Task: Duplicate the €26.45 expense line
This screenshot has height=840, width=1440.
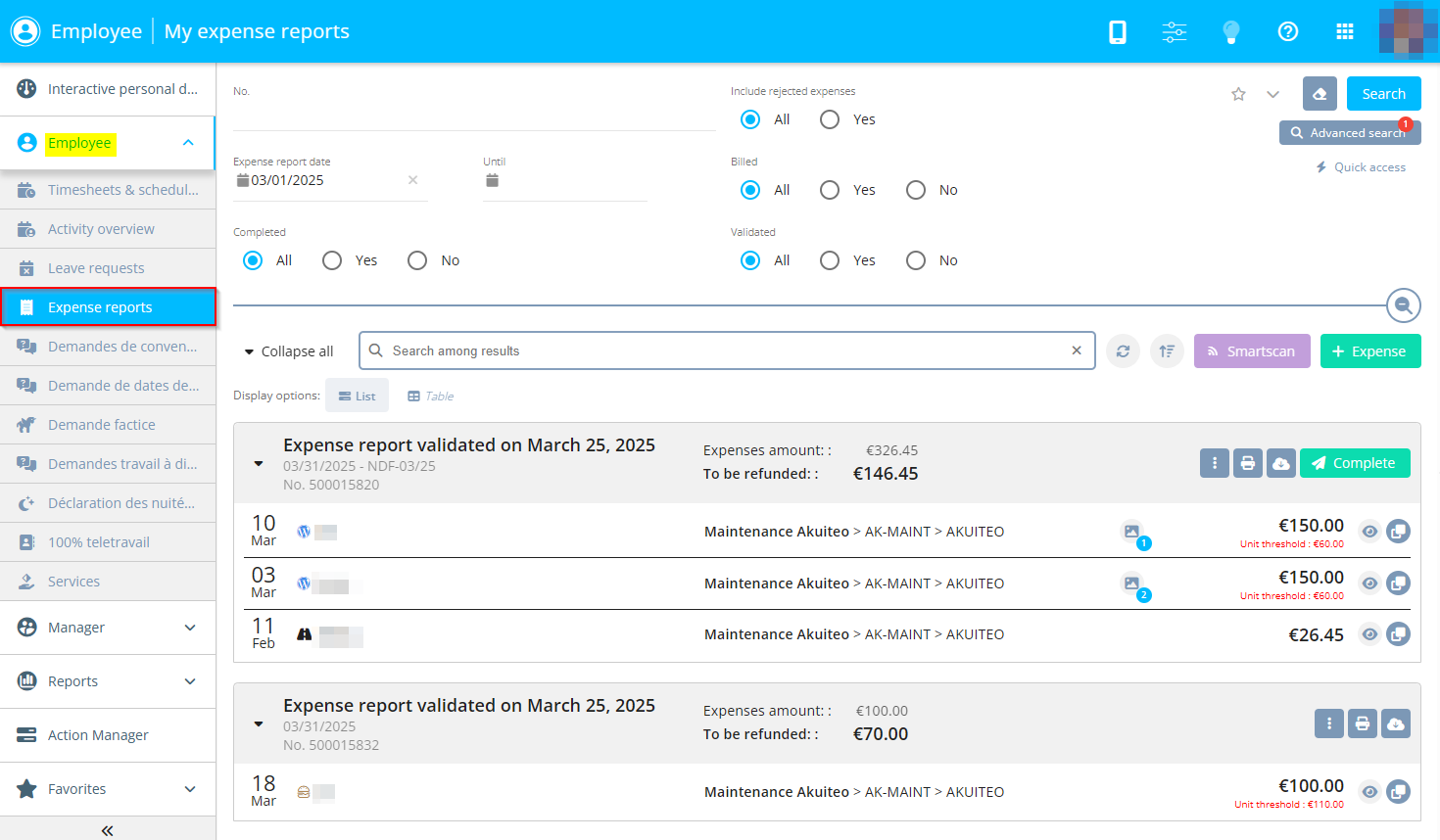Action: 1398,634
